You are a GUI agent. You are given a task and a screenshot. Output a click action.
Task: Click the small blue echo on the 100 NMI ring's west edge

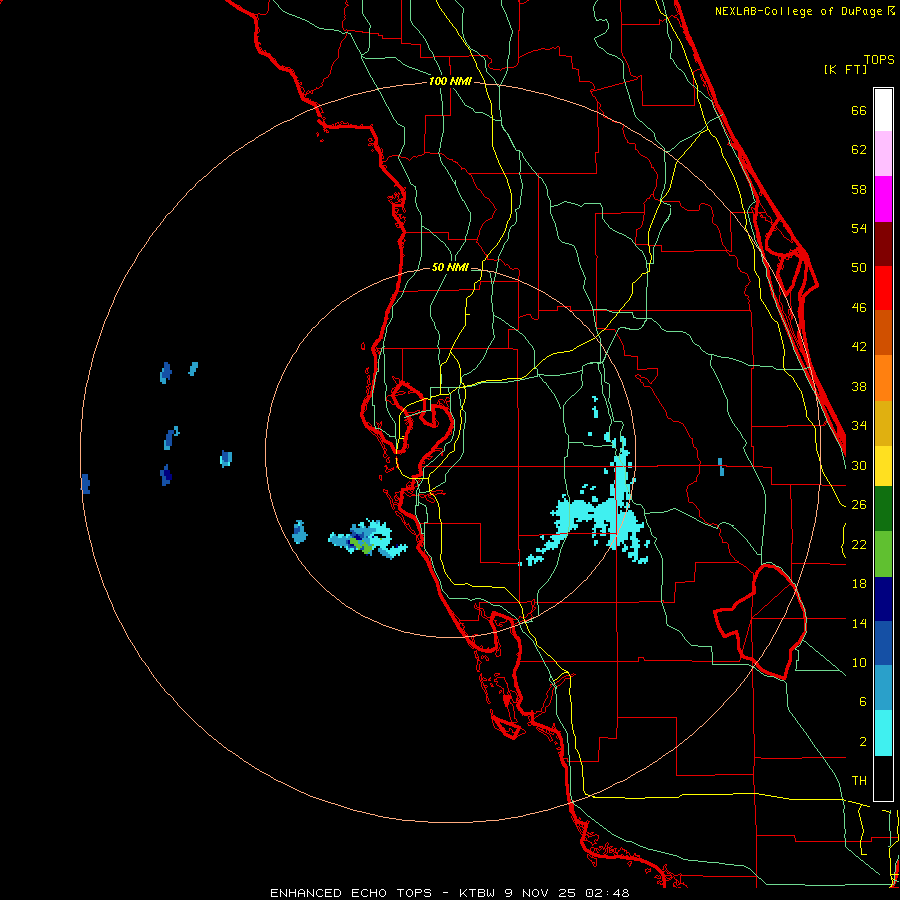pyautogui.click(x=86, y=484)
